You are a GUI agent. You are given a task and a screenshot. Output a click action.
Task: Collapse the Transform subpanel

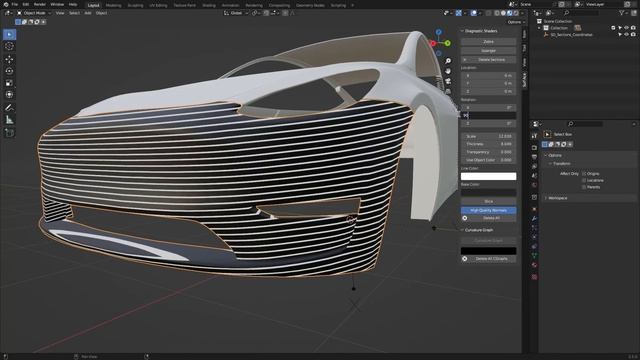(x=550, y=164)
